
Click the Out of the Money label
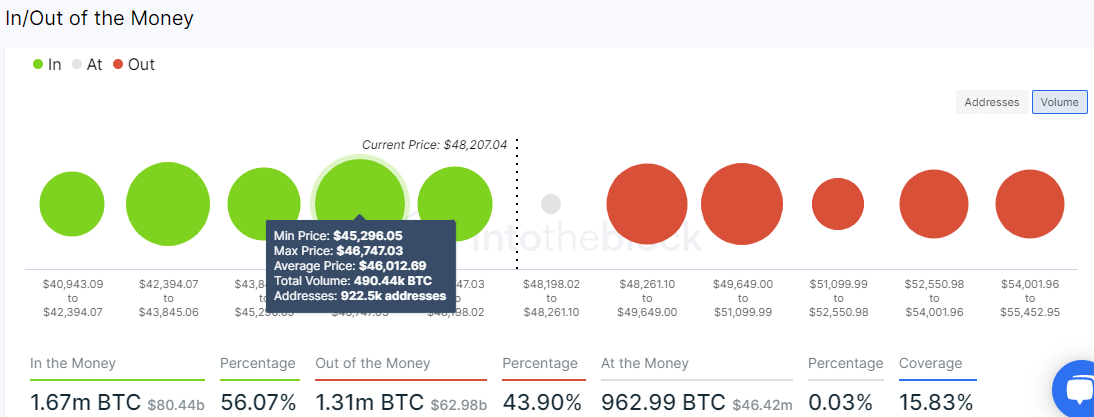click(x=373, y=363)
